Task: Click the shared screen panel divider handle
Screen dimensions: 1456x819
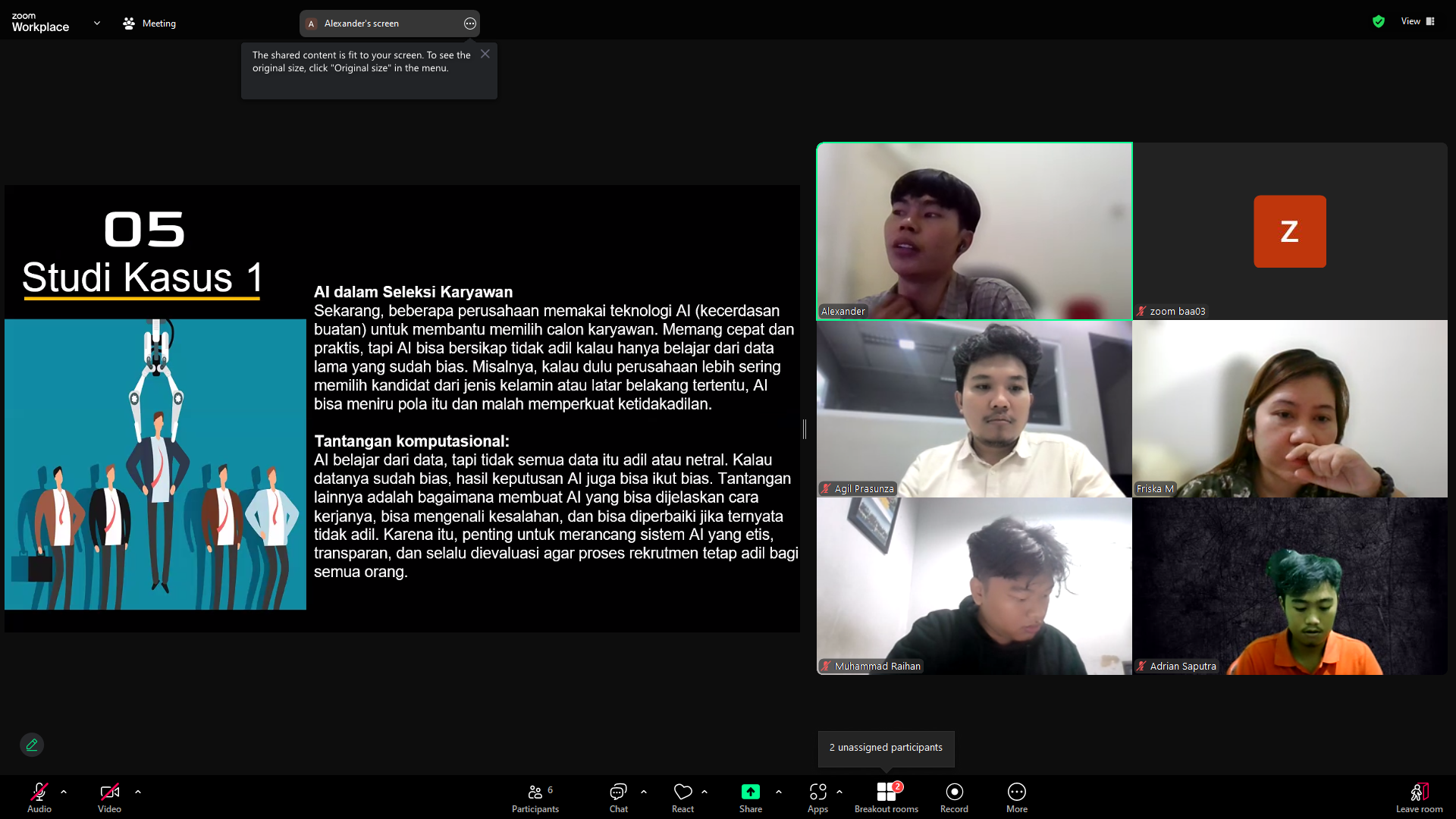Action: coord(805,428)
